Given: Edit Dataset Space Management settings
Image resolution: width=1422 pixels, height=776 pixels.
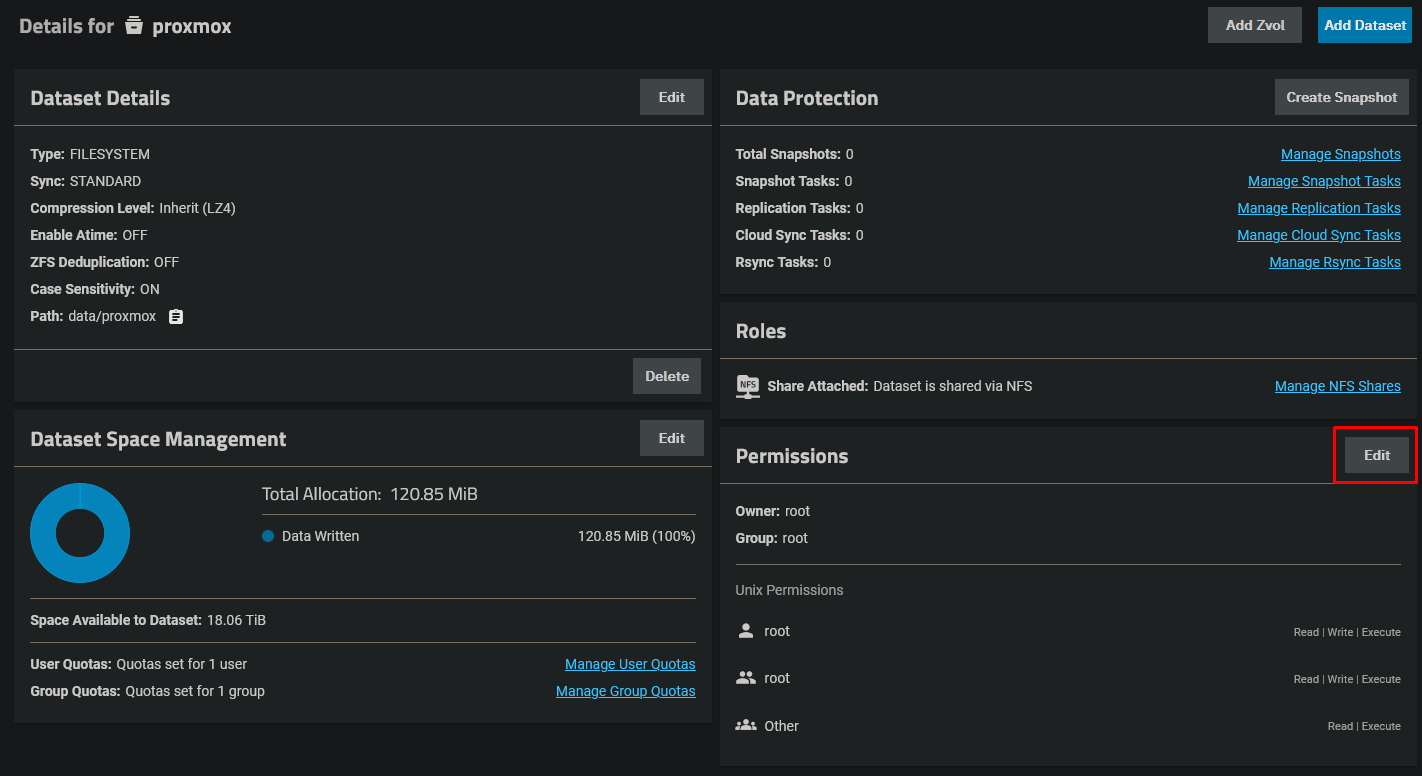Looking at the screenshot, I should (x=671, y=438).
